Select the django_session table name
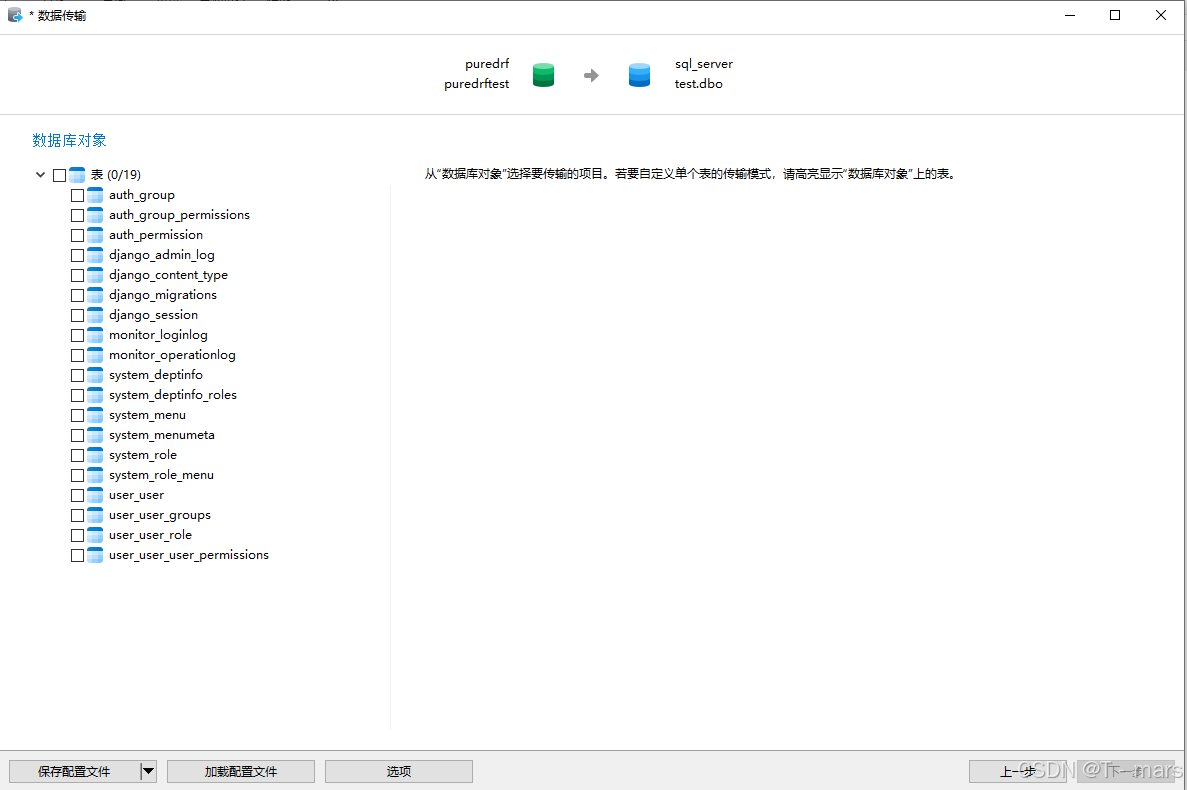This screenshot has width=1187, height=790. (x=154, y=315)
